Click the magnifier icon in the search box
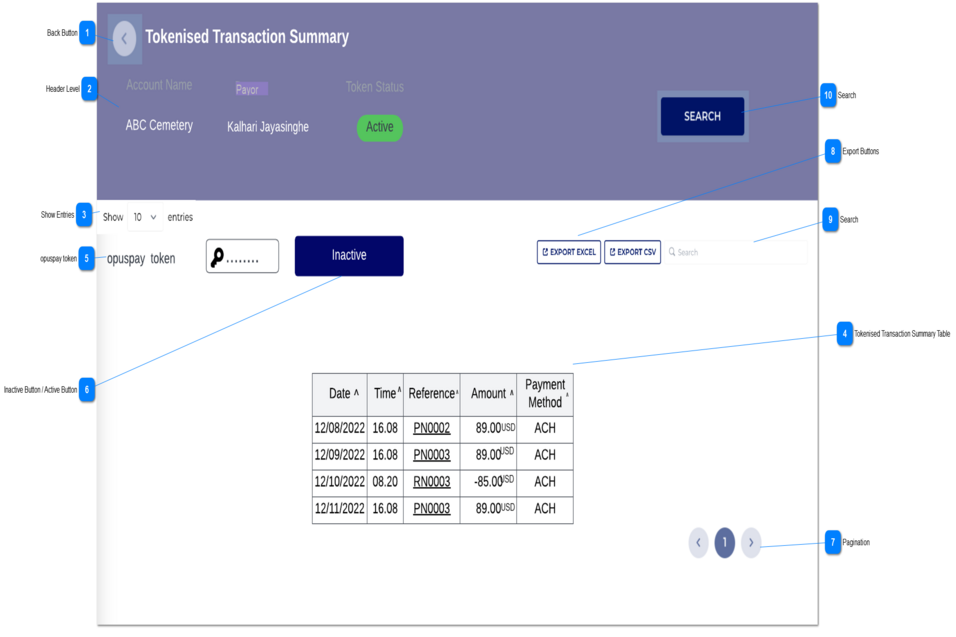The image size is (956, 637). tap(672, 251)
